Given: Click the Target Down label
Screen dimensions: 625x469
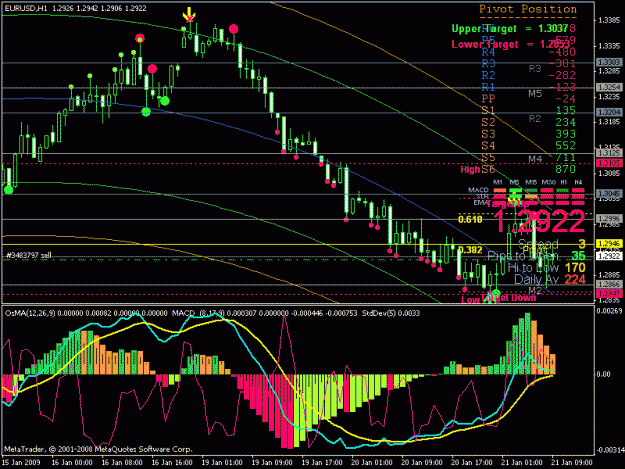Looking at the screenshot, I should [509, 298].
